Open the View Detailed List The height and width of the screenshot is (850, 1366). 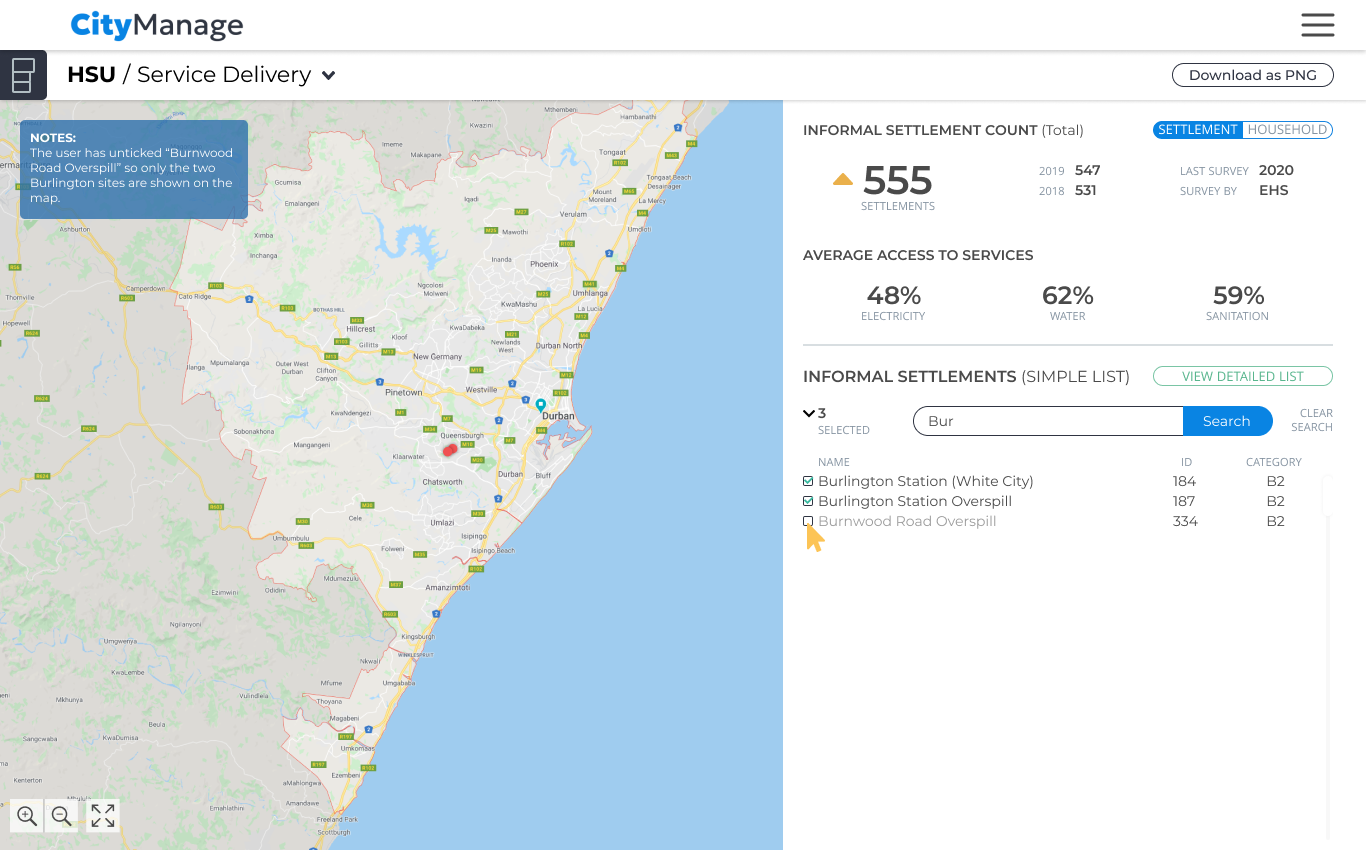[1243, 377]
